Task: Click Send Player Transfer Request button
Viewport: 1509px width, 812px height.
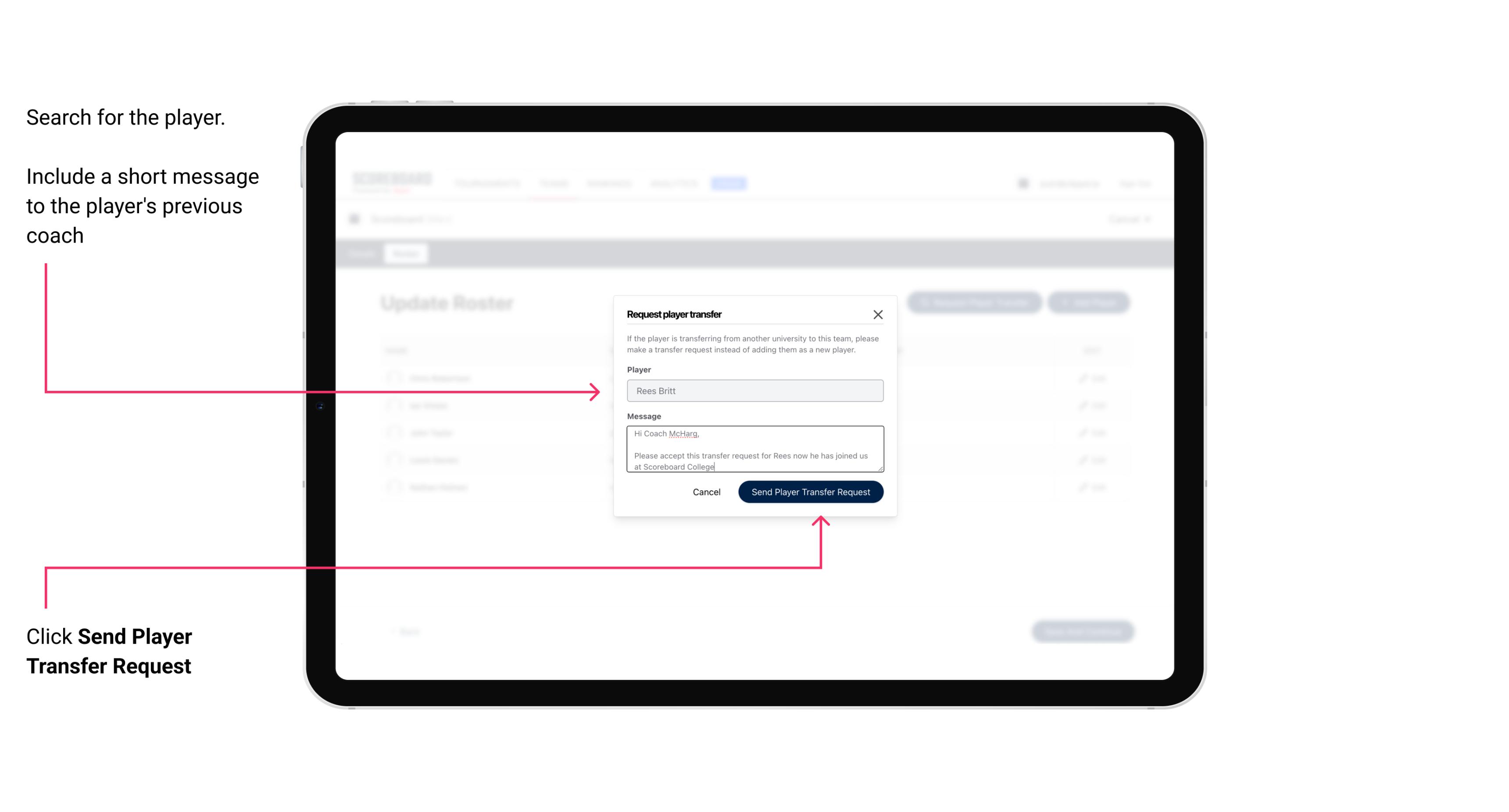Action: [x=810, y=491]
